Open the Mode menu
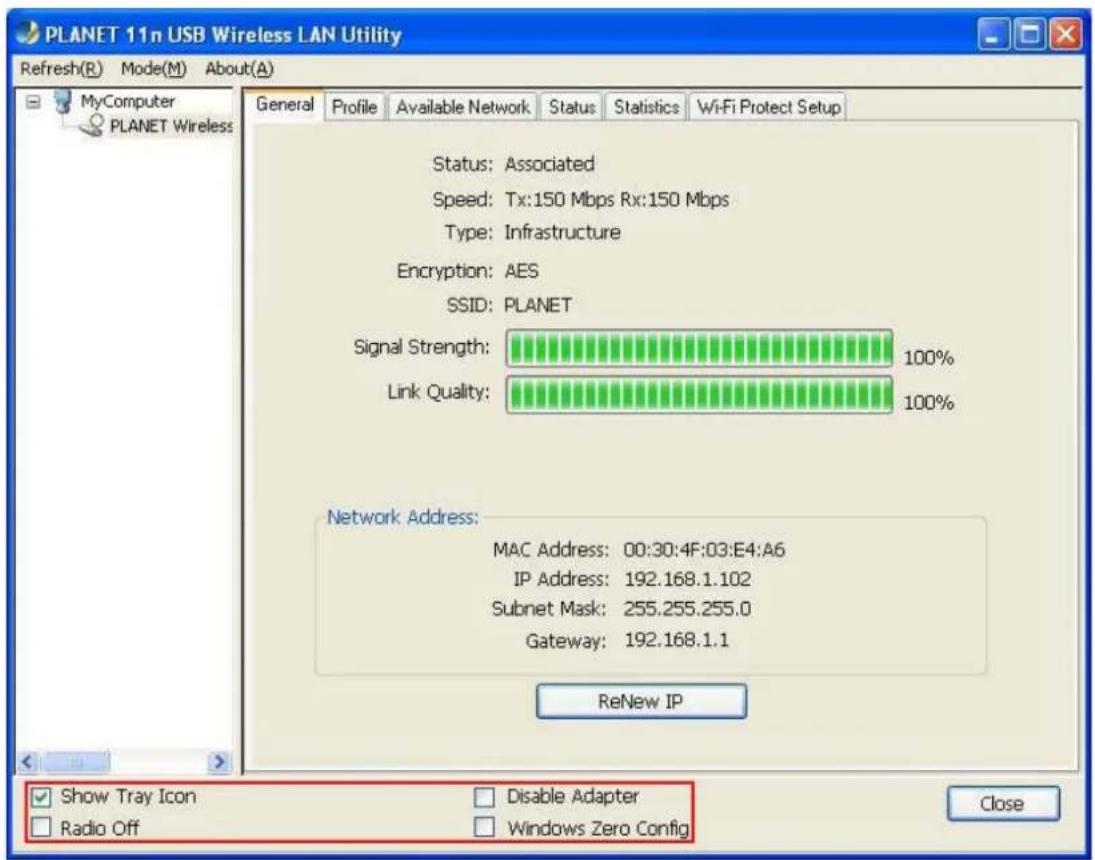 click(x=154, y=68)
